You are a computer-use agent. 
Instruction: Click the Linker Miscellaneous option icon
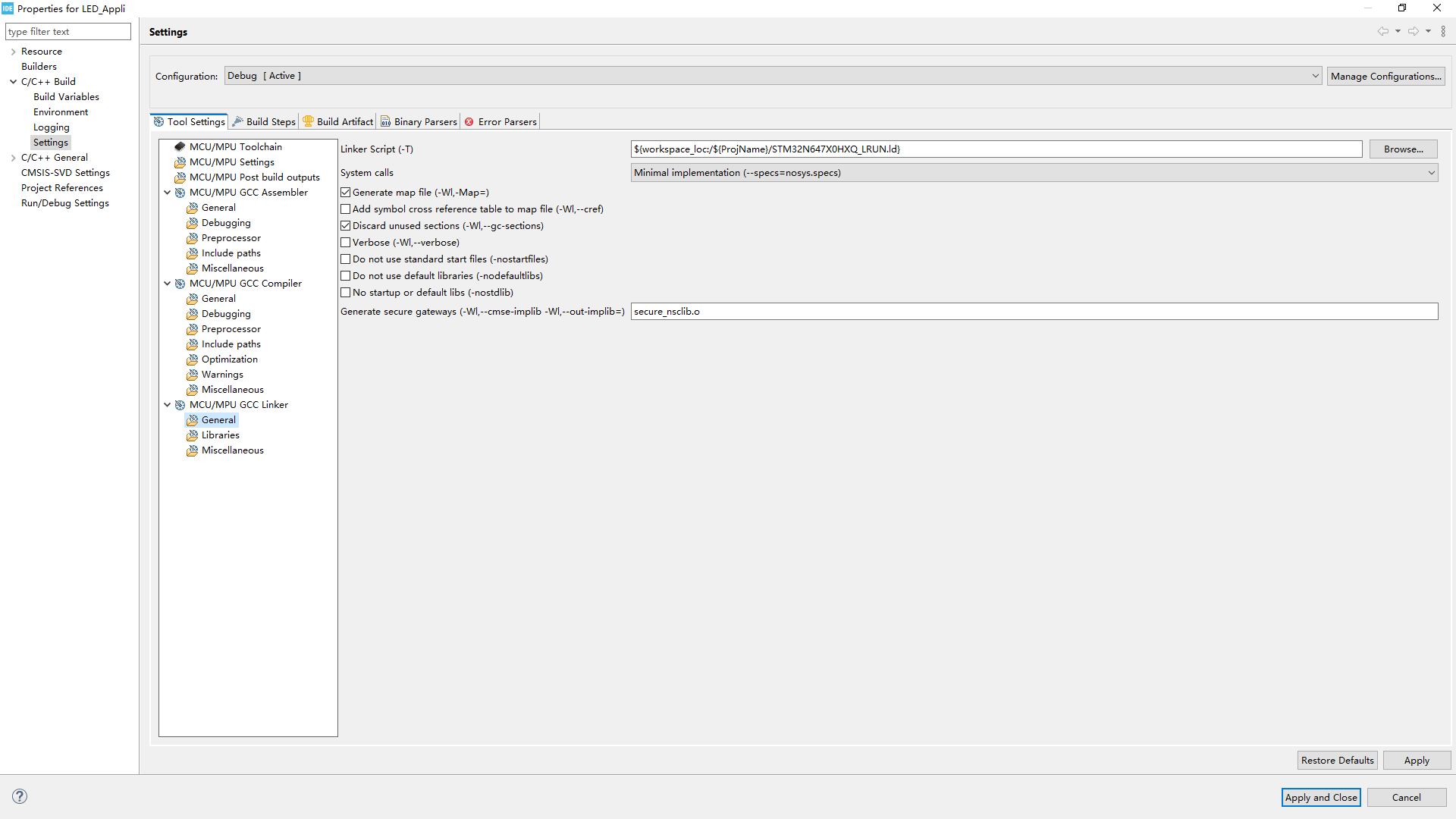click(x=192, y=450)
